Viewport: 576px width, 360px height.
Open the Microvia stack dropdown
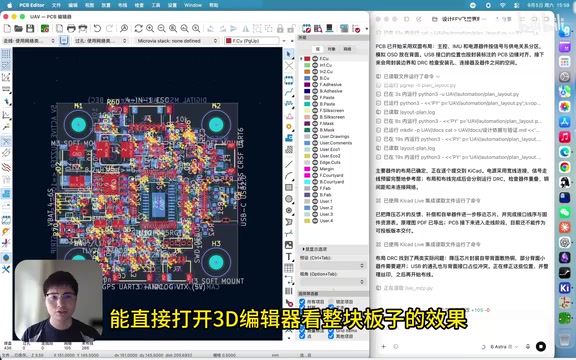(x=177, y=41)
